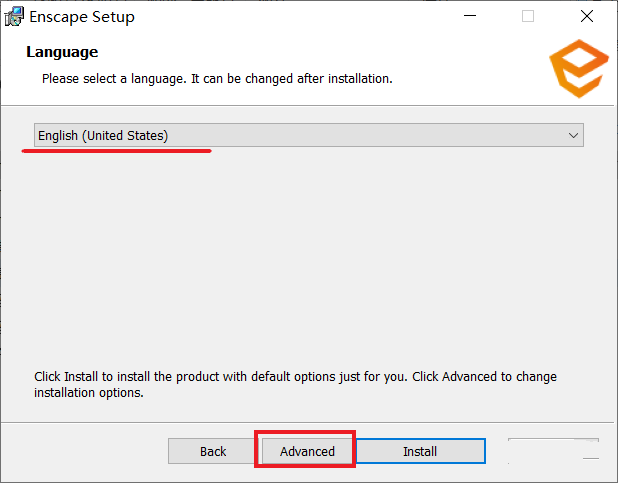Screen dimensions: 618x483
Task: Click the 'Click Install to install' instruction paragraph
Action: coord(295,384)
